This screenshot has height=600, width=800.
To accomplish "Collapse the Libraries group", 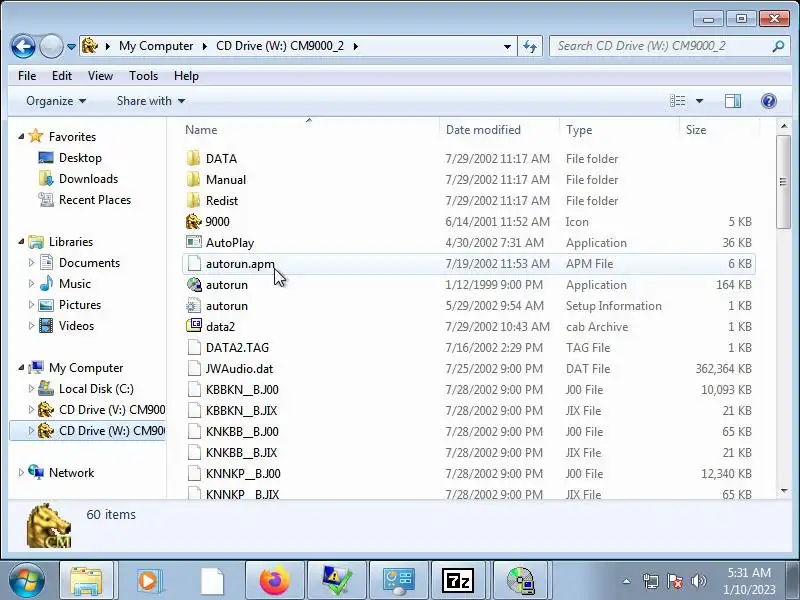I will pyautogui.click(x=21, y=242).
